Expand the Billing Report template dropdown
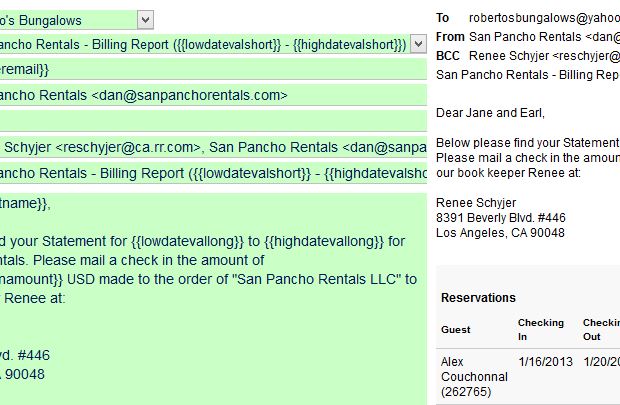620x405 pixels. click(x=417, y=45)
